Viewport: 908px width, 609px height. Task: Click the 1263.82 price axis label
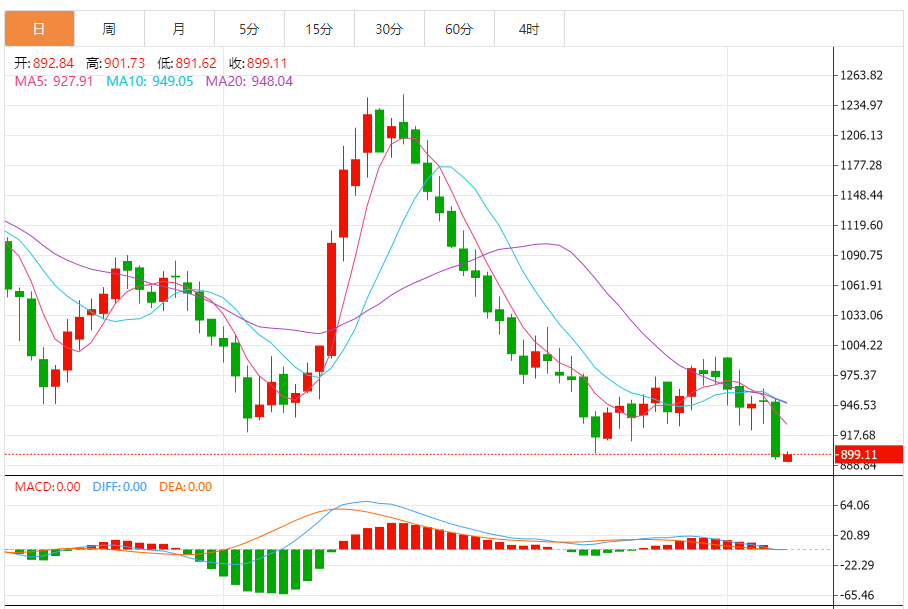(x=862, y=75)
